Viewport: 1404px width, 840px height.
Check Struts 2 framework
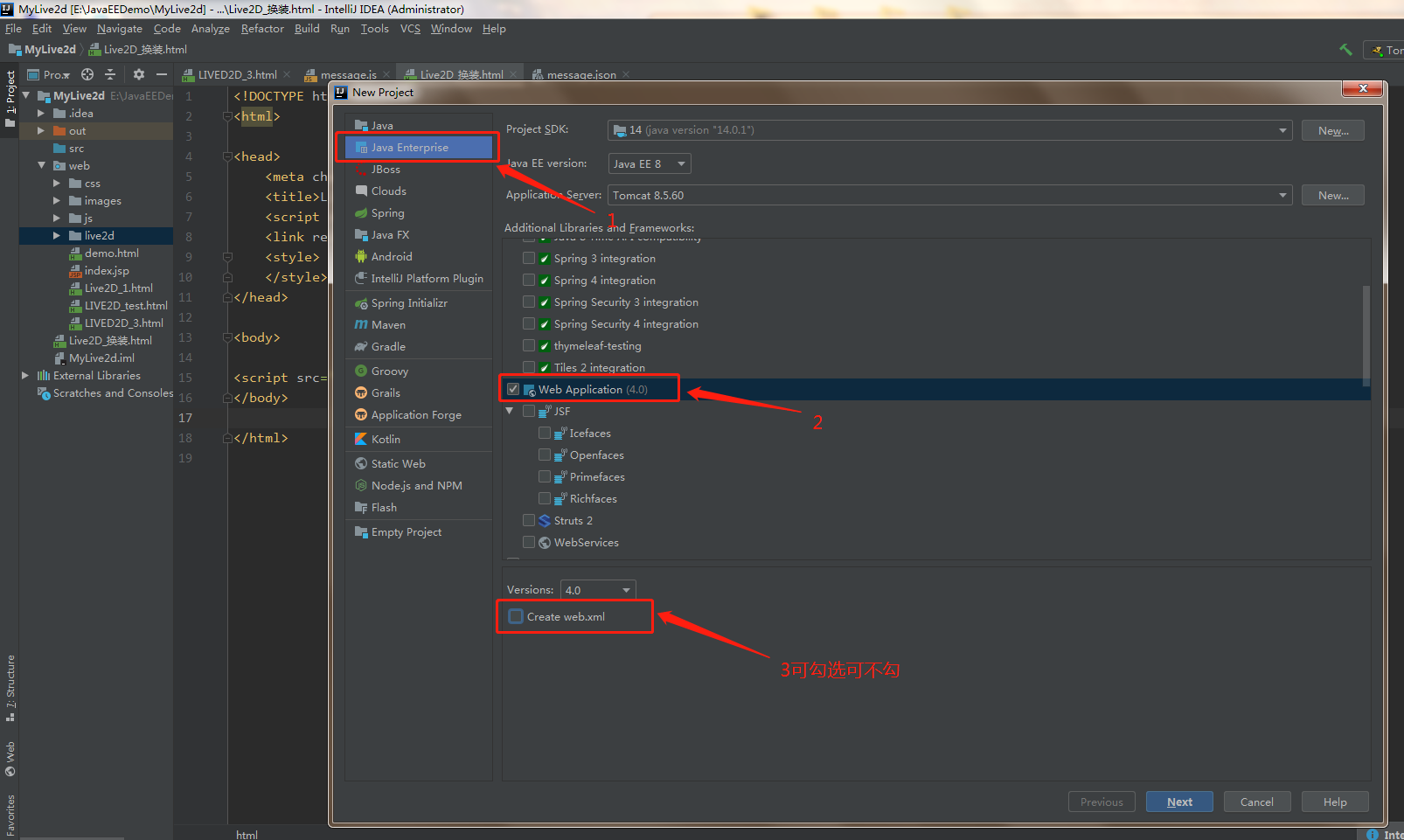pos(529,521)
